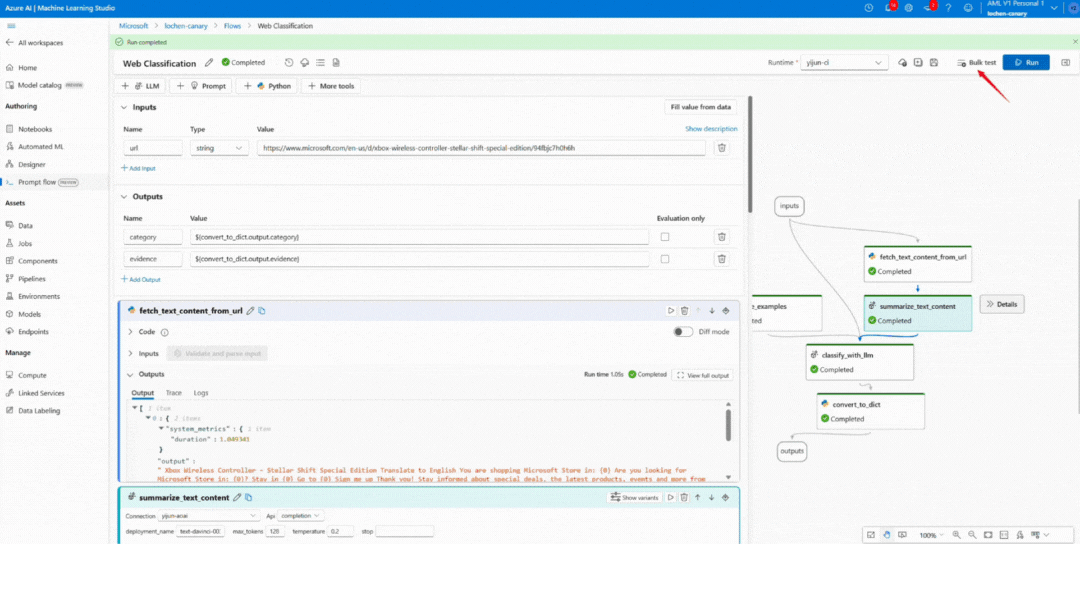
Task: Collapse the Outputs section of the flow
Action: pos(124,197)
